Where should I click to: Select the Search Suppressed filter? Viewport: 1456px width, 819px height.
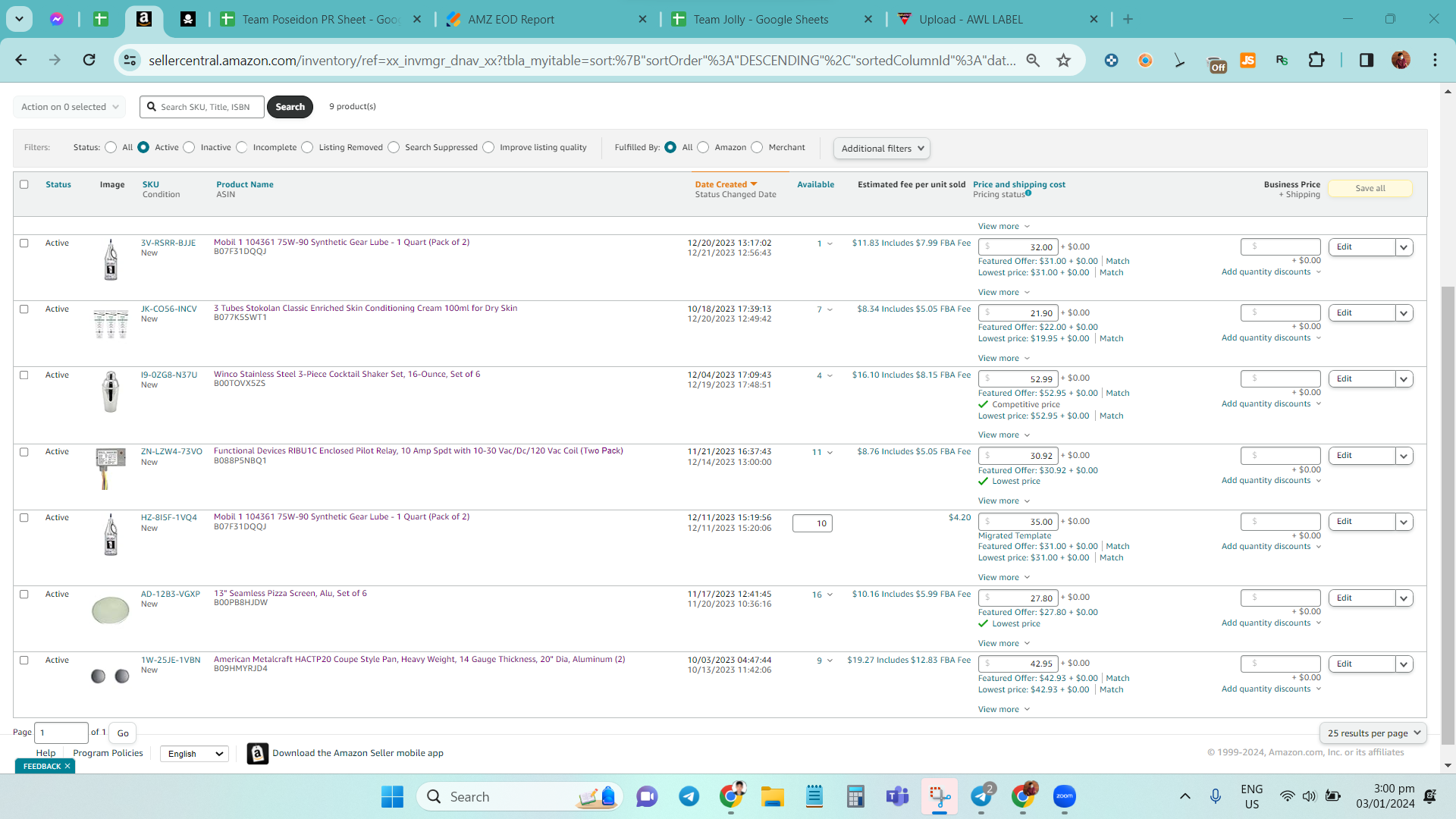pyautogui.click(x=394, y=147)
